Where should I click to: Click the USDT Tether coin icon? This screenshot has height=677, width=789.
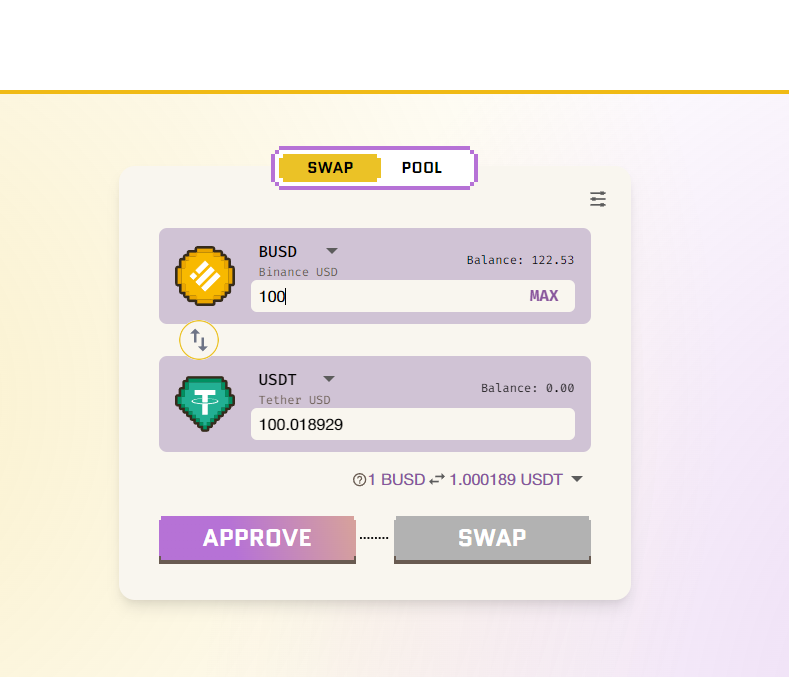point(205,404)
